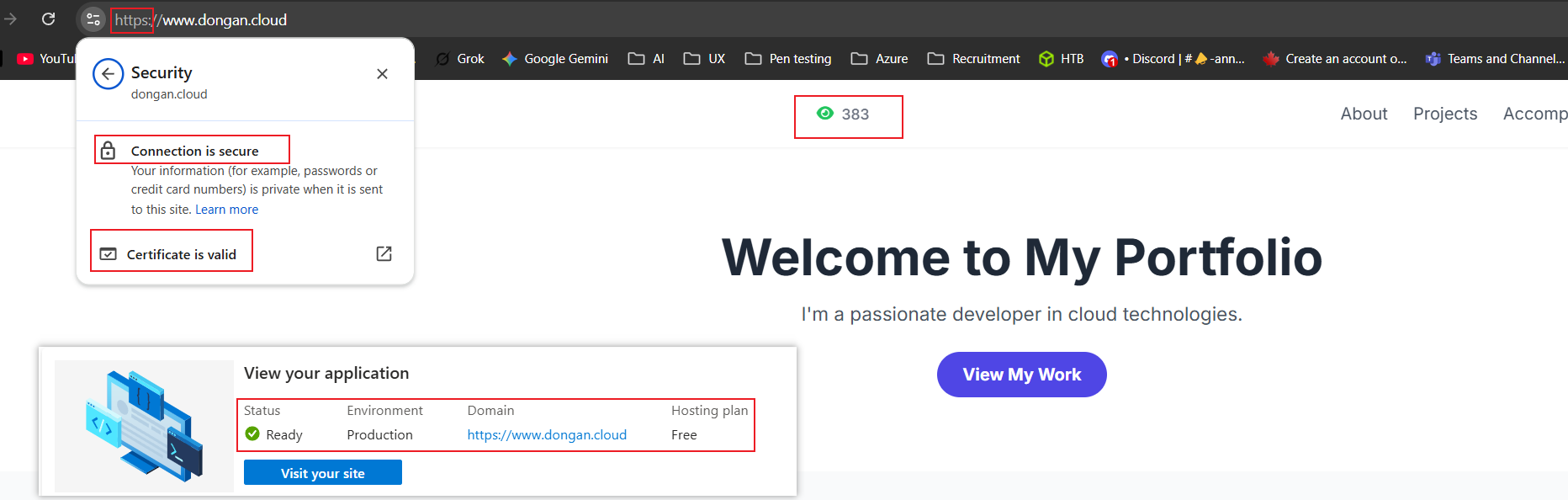Click the Free hosting plan value

tap(684, 435)
